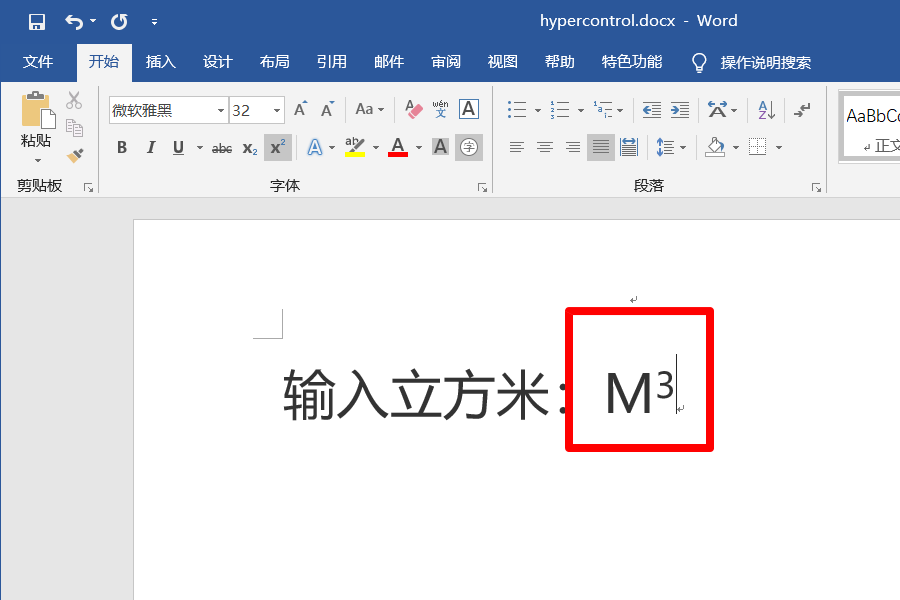
Task: Enable subscript formatting
Action: [249, 147]
